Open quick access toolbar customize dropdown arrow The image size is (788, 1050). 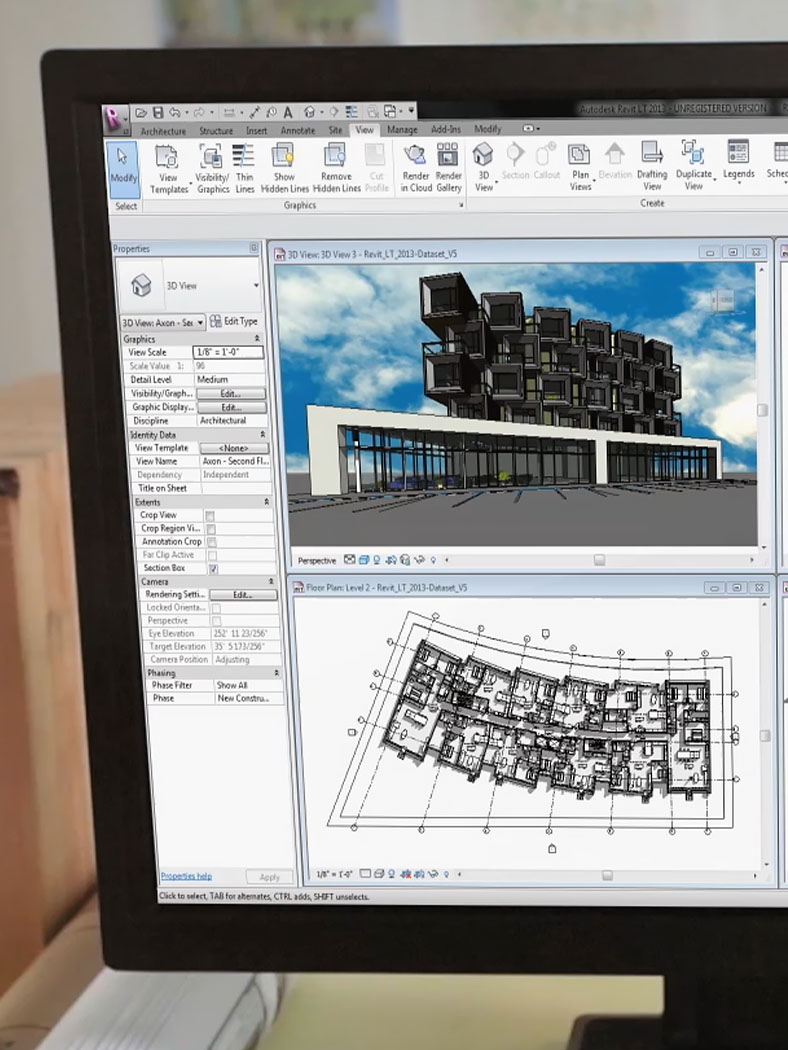[x=411, y=110]
